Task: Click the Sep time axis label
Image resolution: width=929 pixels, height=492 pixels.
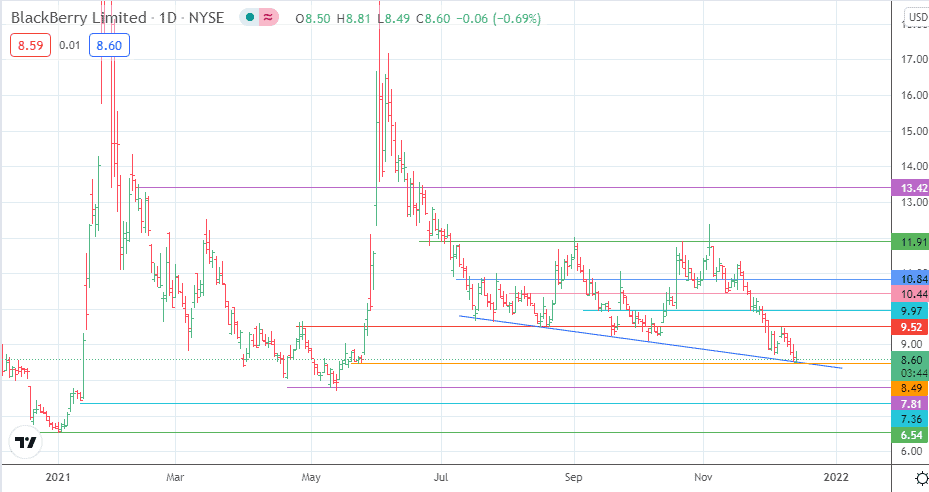Action: point(574,477)
